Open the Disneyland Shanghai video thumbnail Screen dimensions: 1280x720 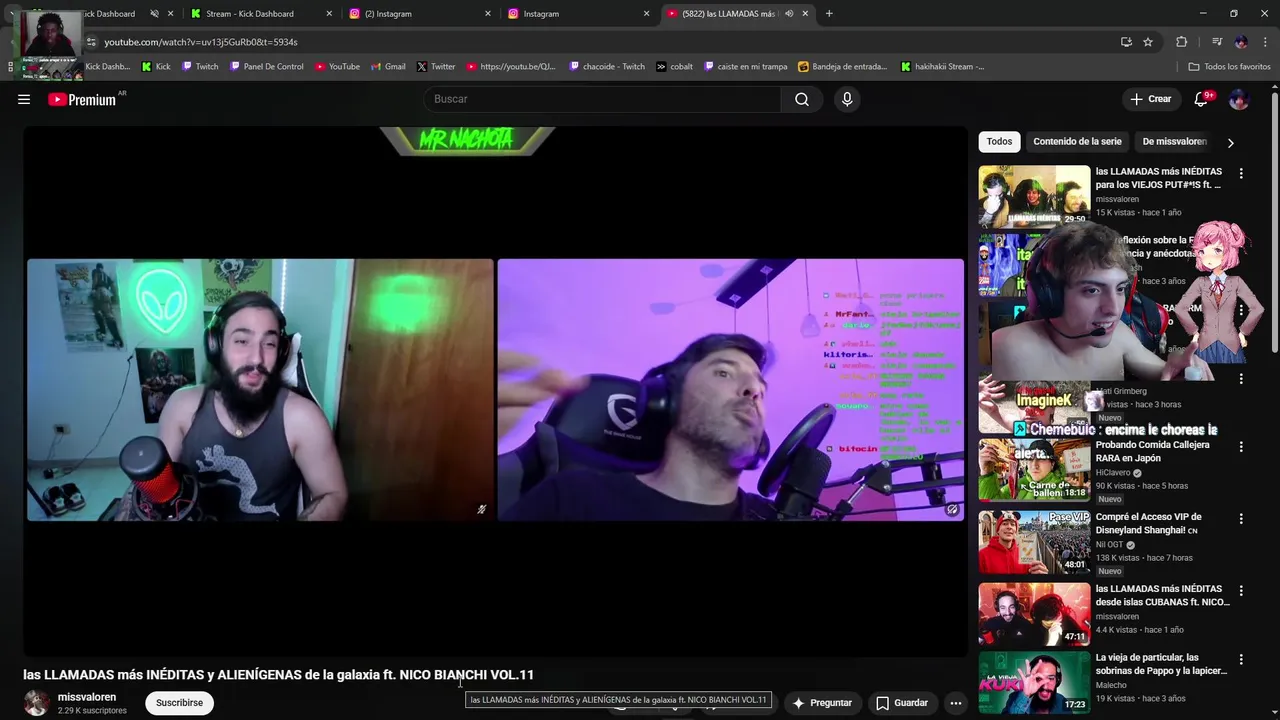coord(1034,542)
